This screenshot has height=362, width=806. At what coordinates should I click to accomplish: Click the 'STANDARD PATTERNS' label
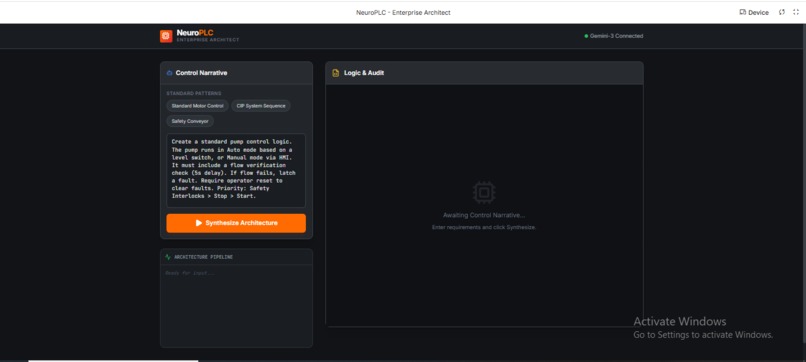coord(194,94)
